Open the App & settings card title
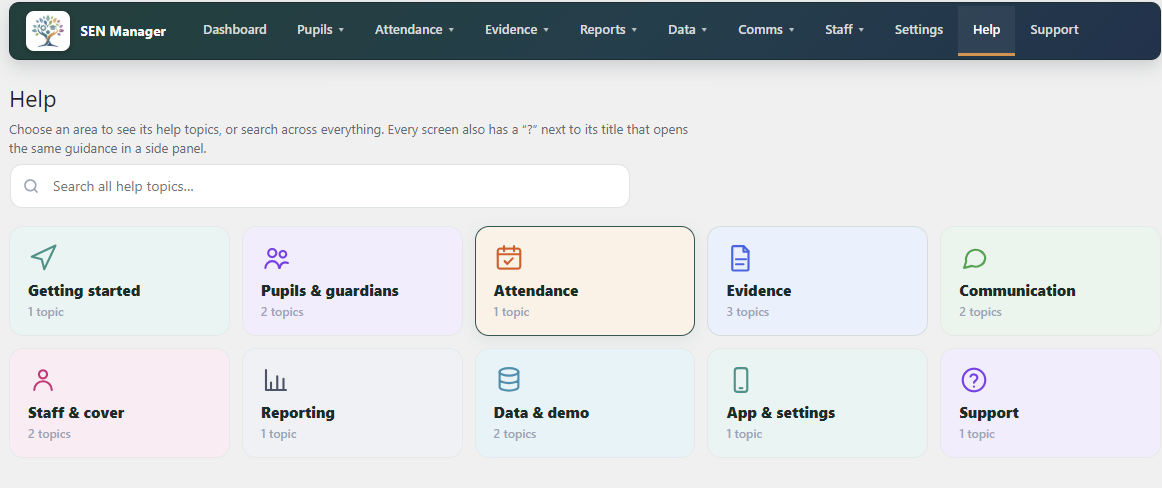Viewport: 1162px width, 488px height. [x=780, y=412]
